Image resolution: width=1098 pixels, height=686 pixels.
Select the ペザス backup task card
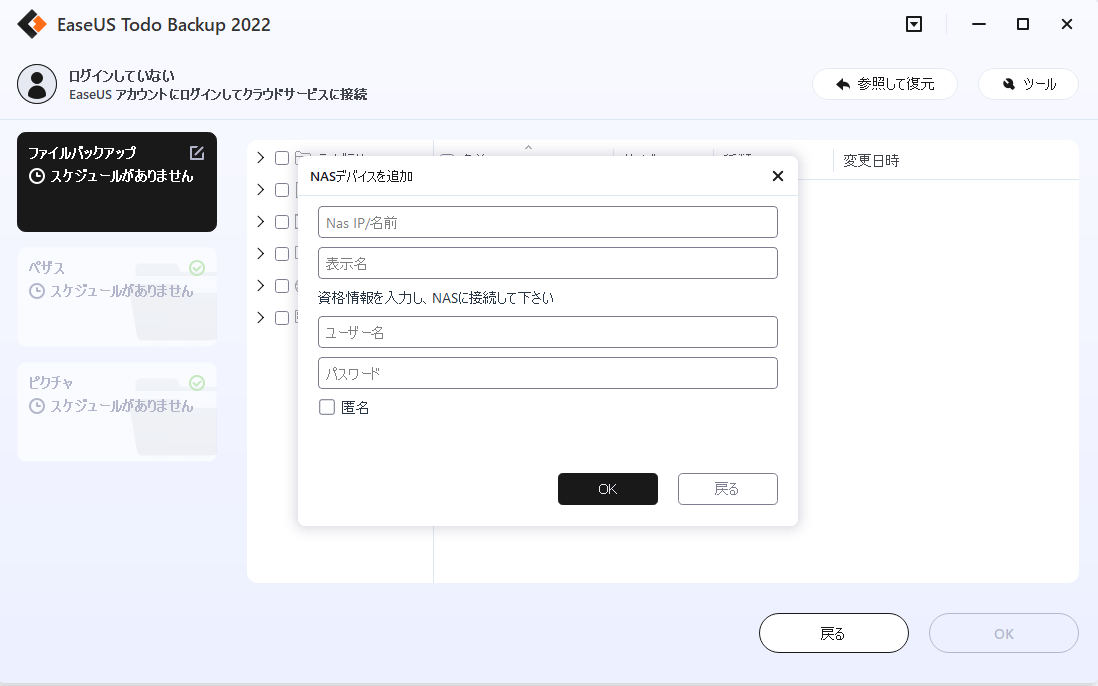[117, 297]
